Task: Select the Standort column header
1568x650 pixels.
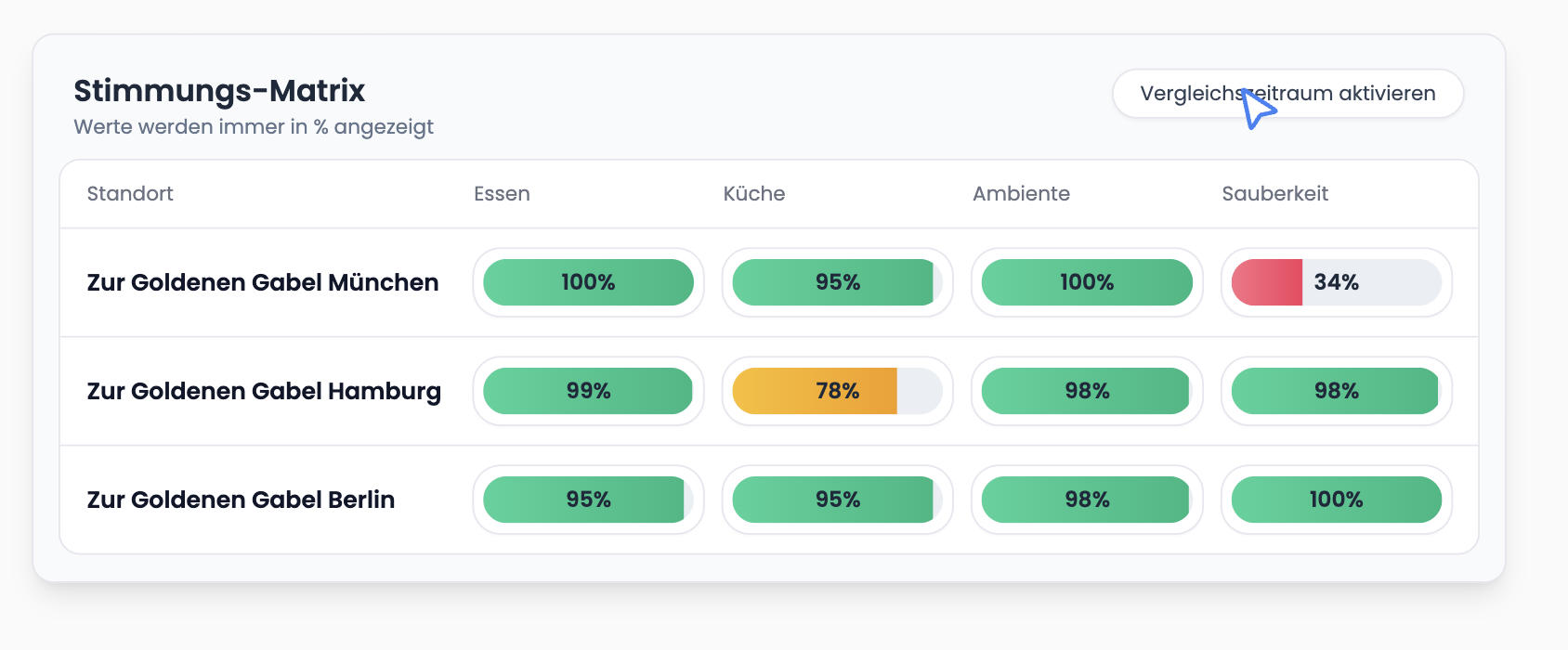Action: pyautogui.click(x=130, y=194)
